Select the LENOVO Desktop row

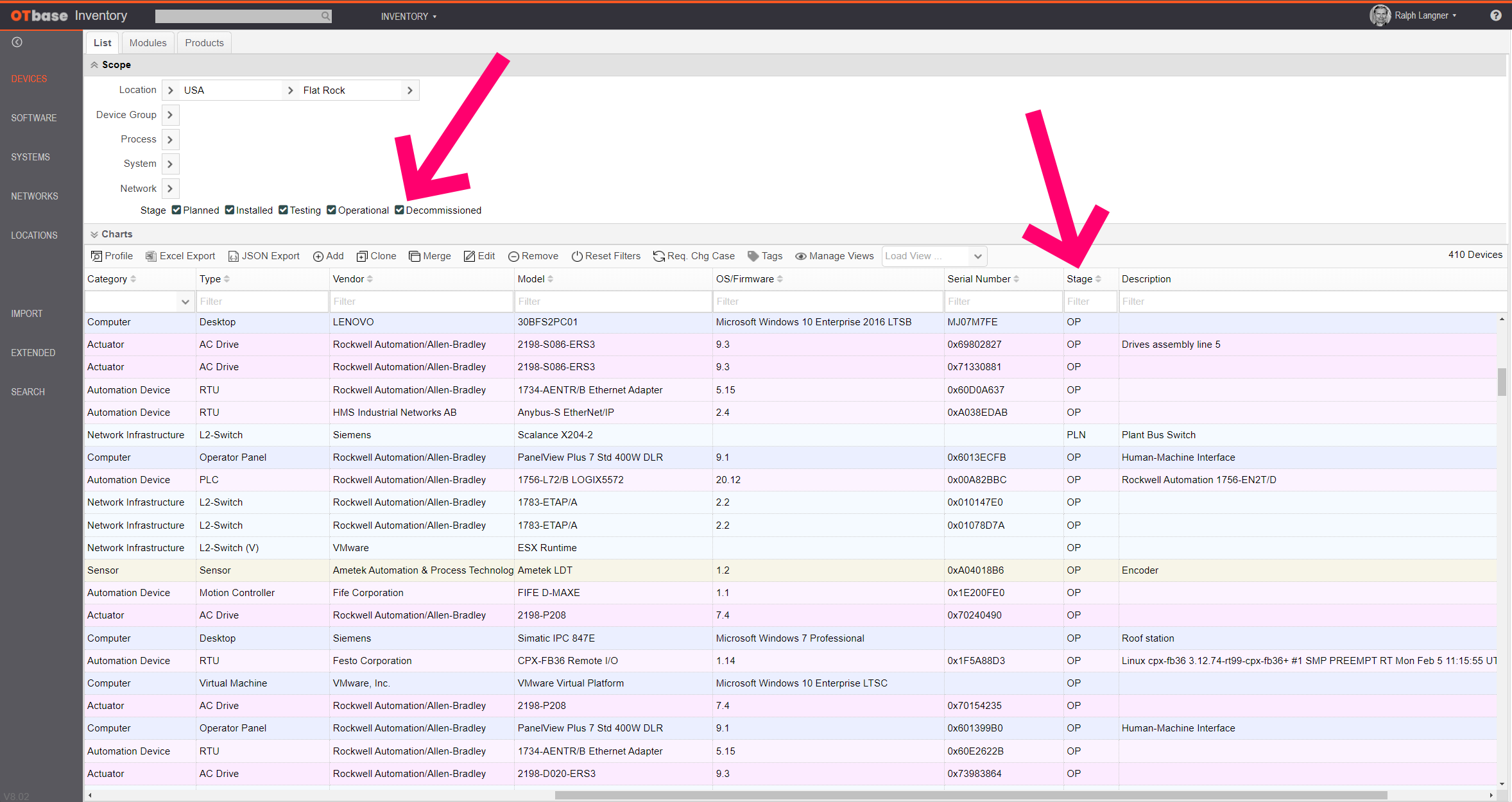[x=791, y=322]
